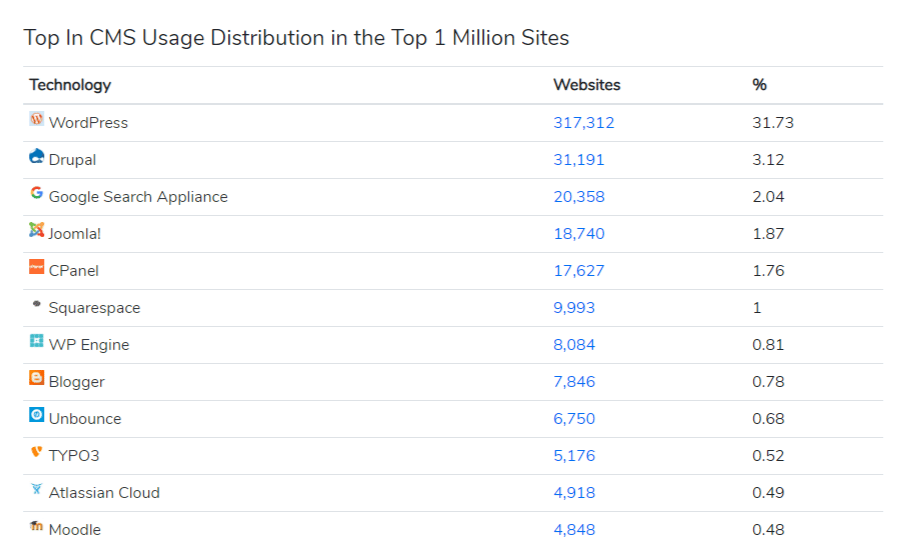This screenshot has height=555, width=897.
Task: Click the 2.04 percentage value
Action: pos(768,197)
